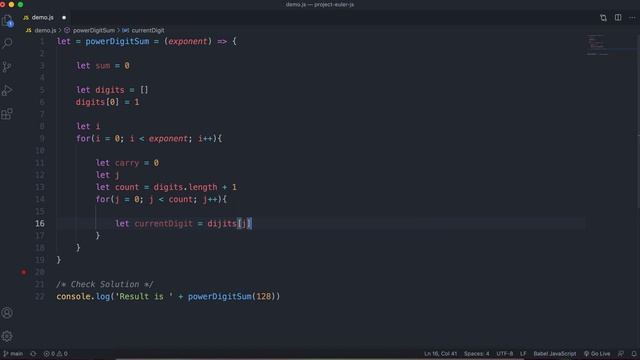
Task: Click the currentDigit variable on line 16
Action: point(163,224)
